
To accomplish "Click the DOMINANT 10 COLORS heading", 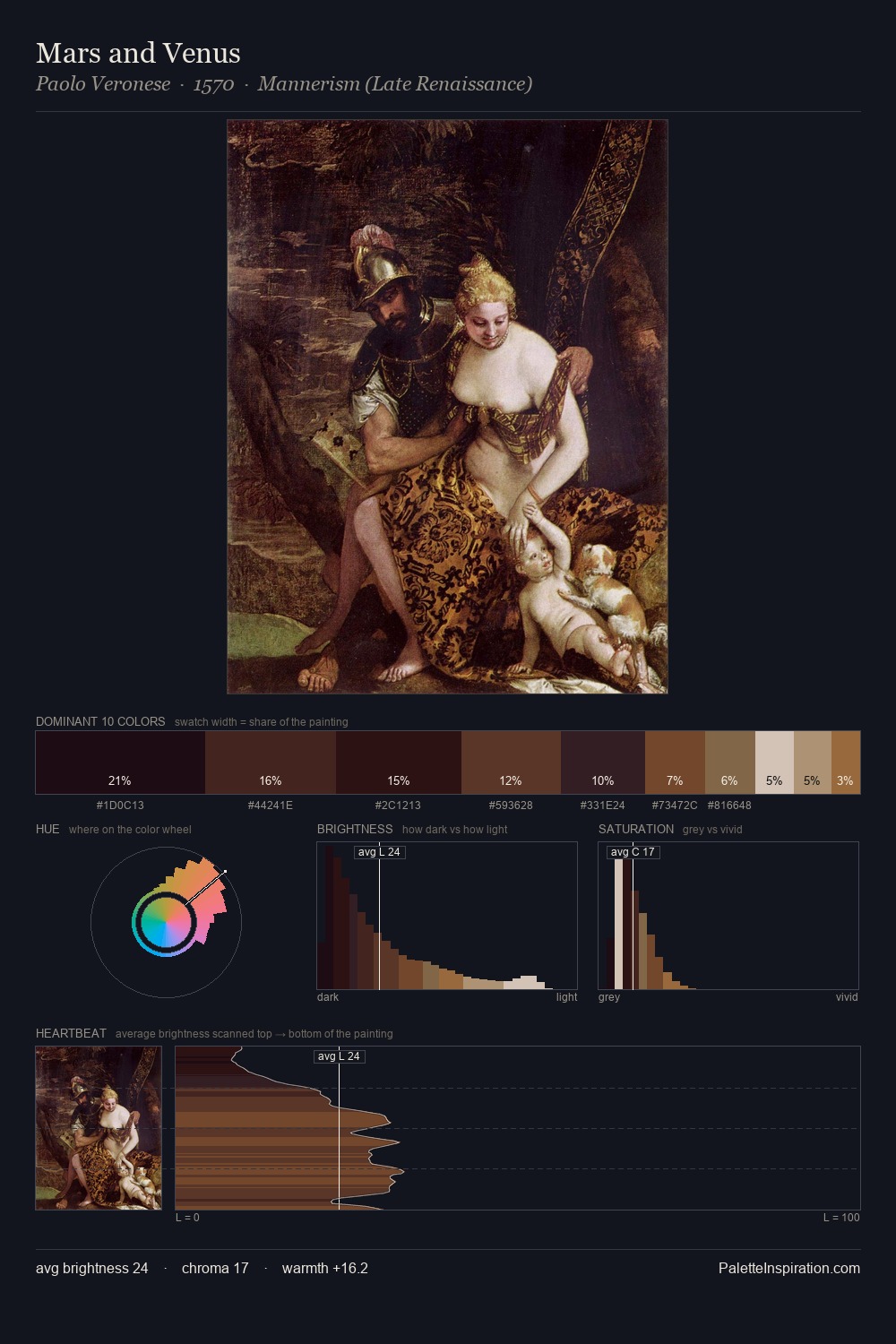I will 100,722.
